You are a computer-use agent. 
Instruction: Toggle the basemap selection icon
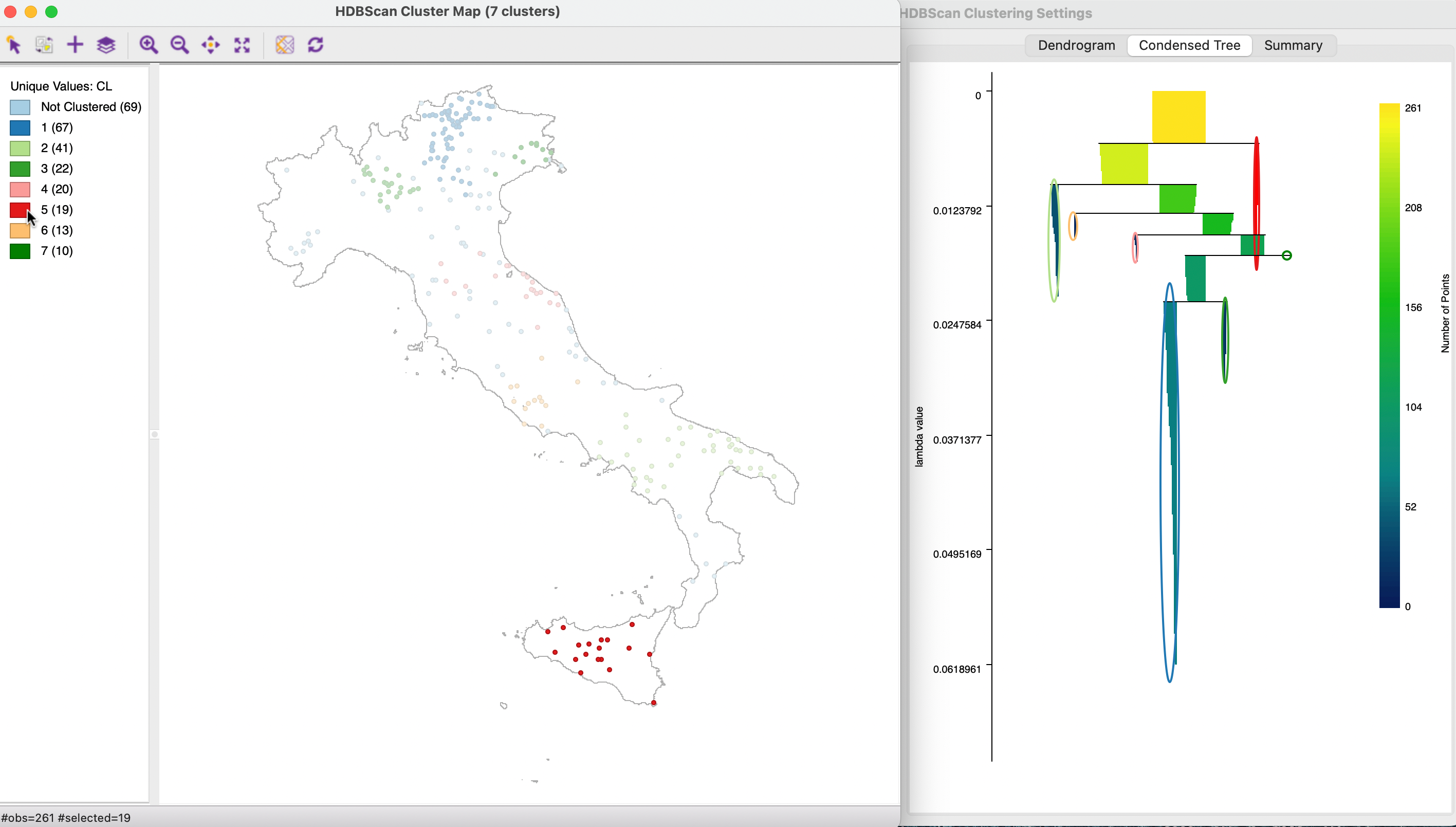click(x=285, y=45)
